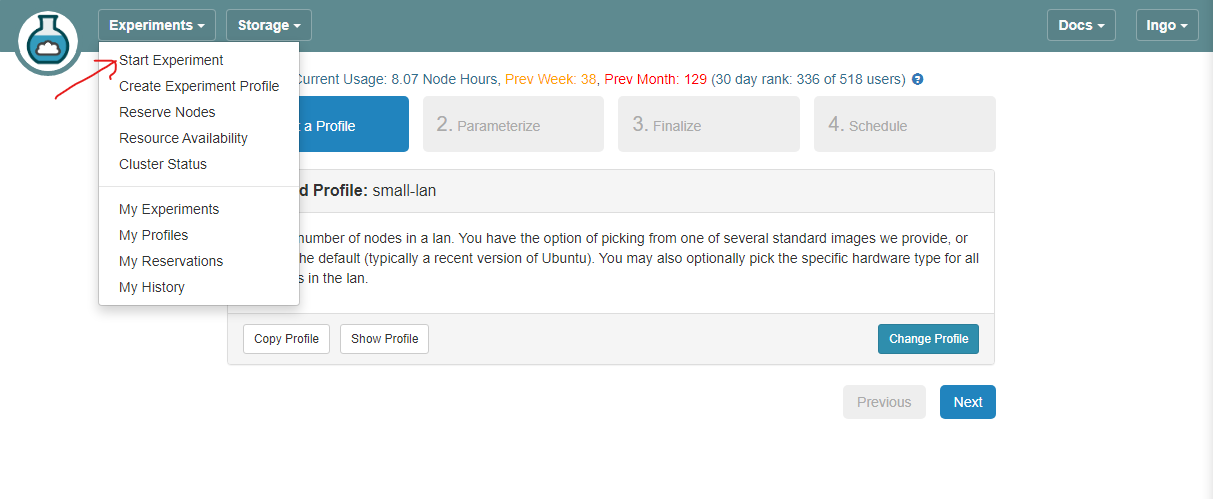Image resolution: width=1213 pixels, height=499 pixels.
Task: Open Resource Availability from the menu
Action: (x=183, y=138)
